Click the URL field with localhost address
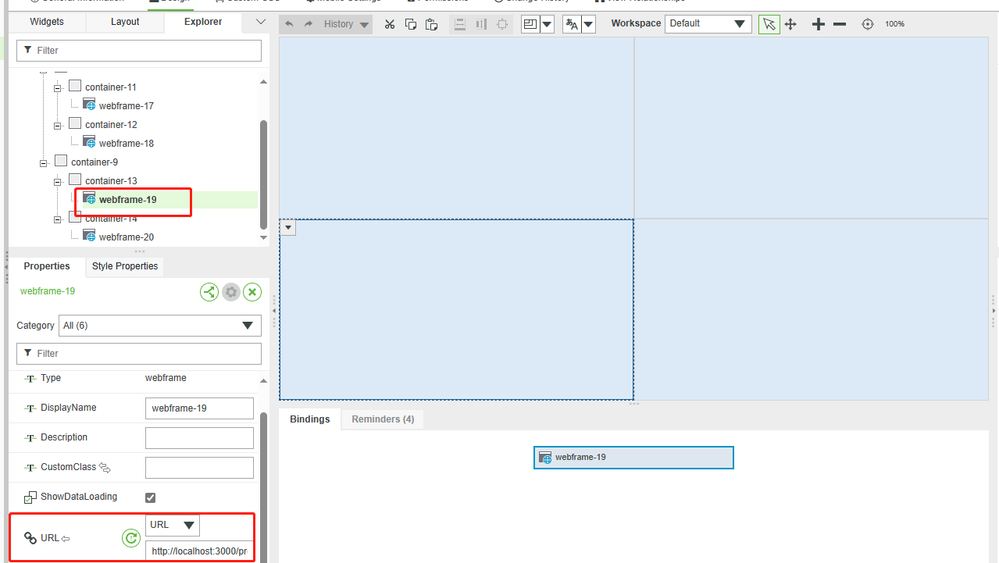This screenshot has width=999, height=563. point(199,551)
